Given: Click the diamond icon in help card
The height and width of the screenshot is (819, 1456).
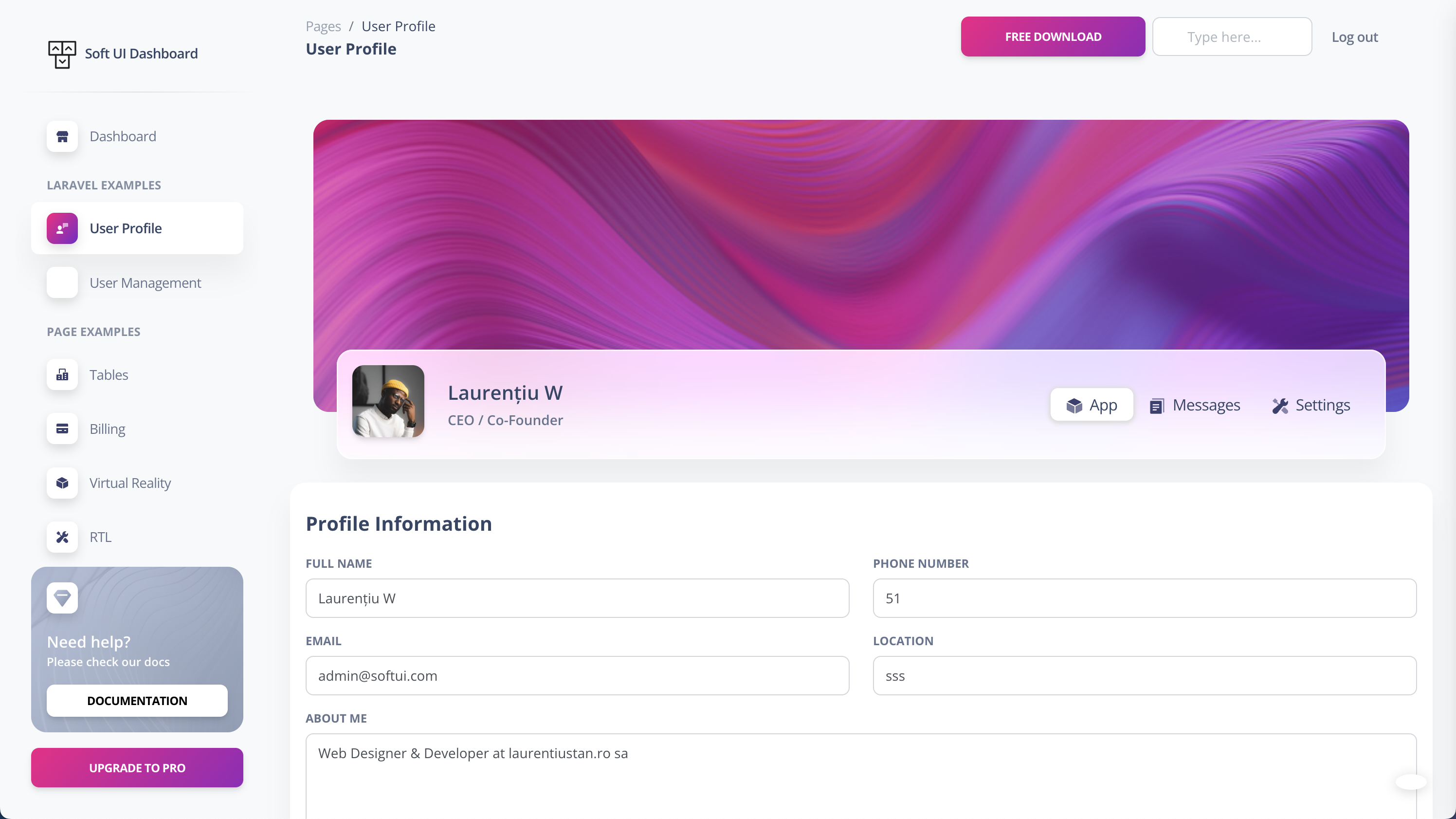Looking at the screenshot, I should [62, 598].
